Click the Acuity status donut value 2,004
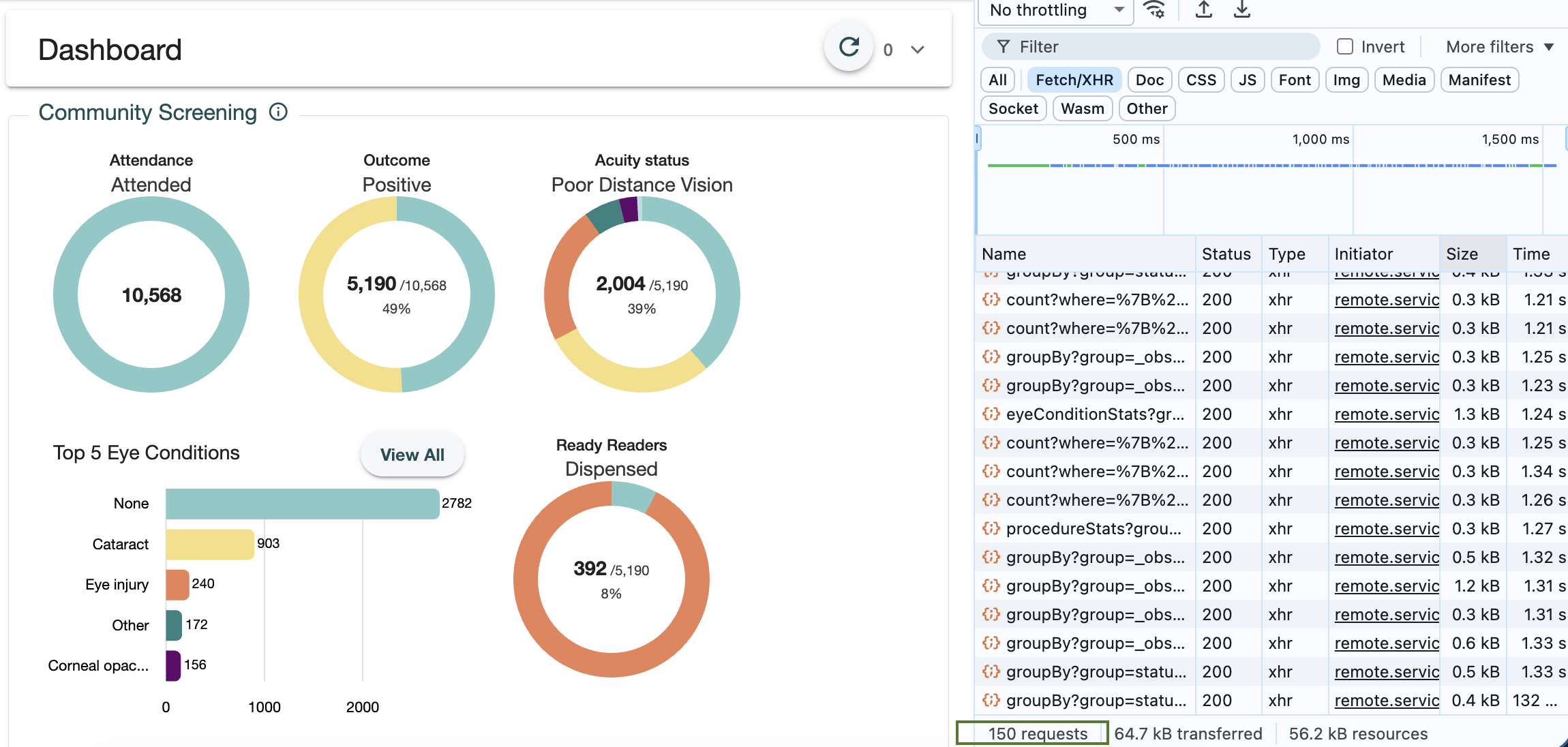 click(x=620, y=284)
